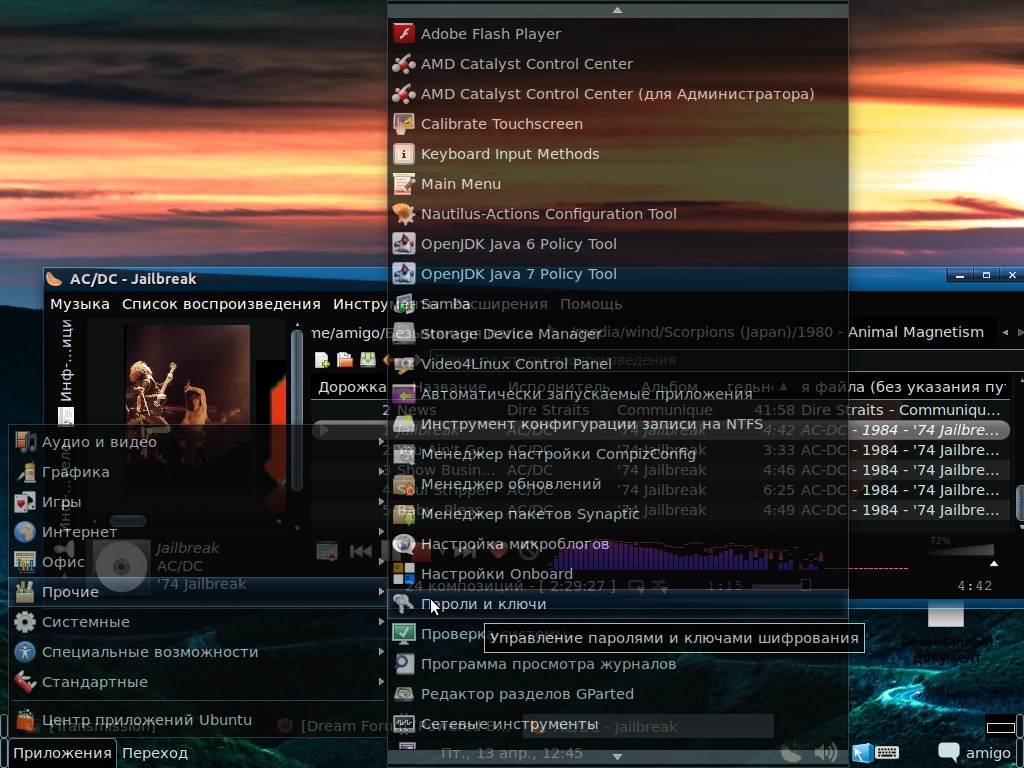Select Dire Straits - Communiqu... playlist row
The width and height of the screenshot is (1024, 768).
pos(660,410)
